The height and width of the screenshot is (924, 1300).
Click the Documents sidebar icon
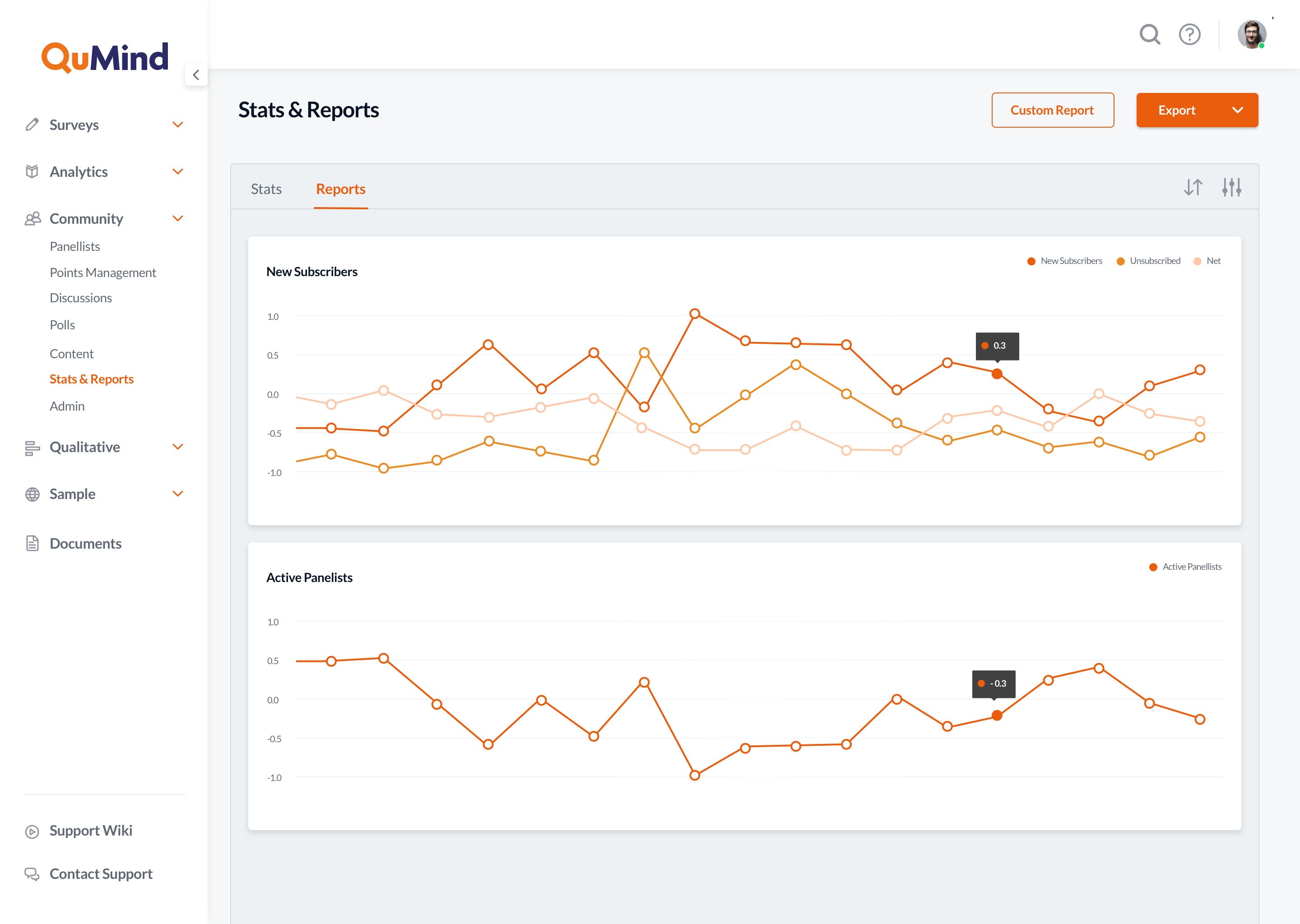pos(30,543)
